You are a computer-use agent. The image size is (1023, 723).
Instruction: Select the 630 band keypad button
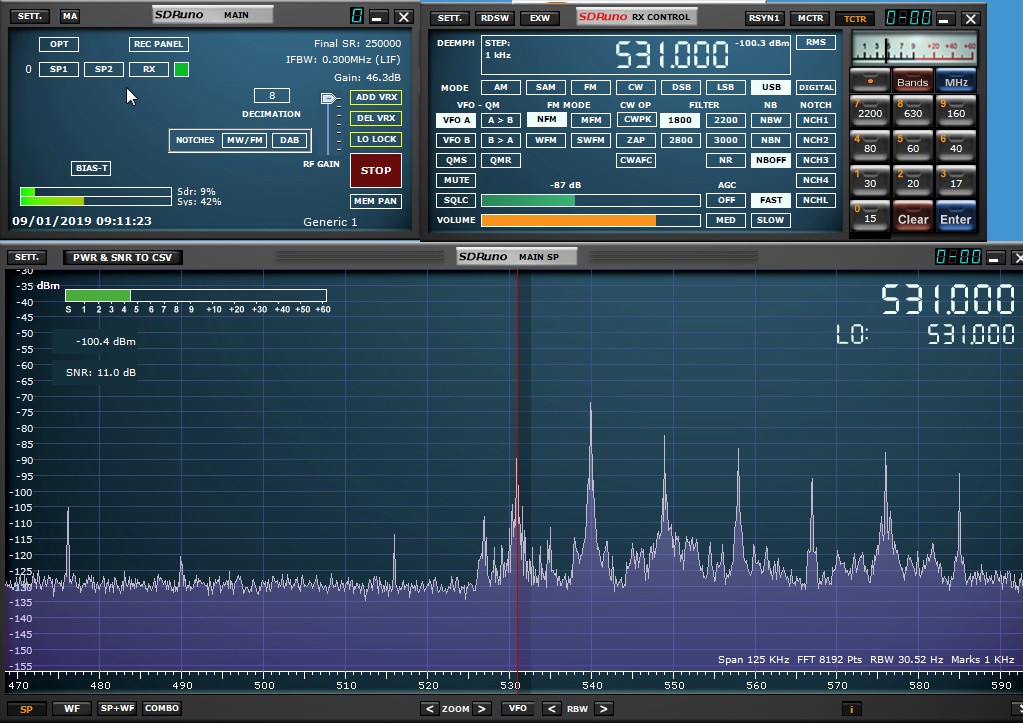pos(913,110)
